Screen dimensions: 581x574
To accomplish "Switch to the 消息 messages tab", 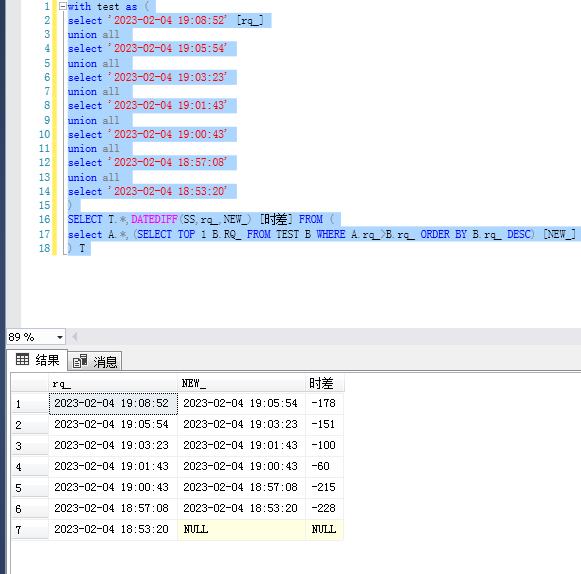I will pos(95,361).
